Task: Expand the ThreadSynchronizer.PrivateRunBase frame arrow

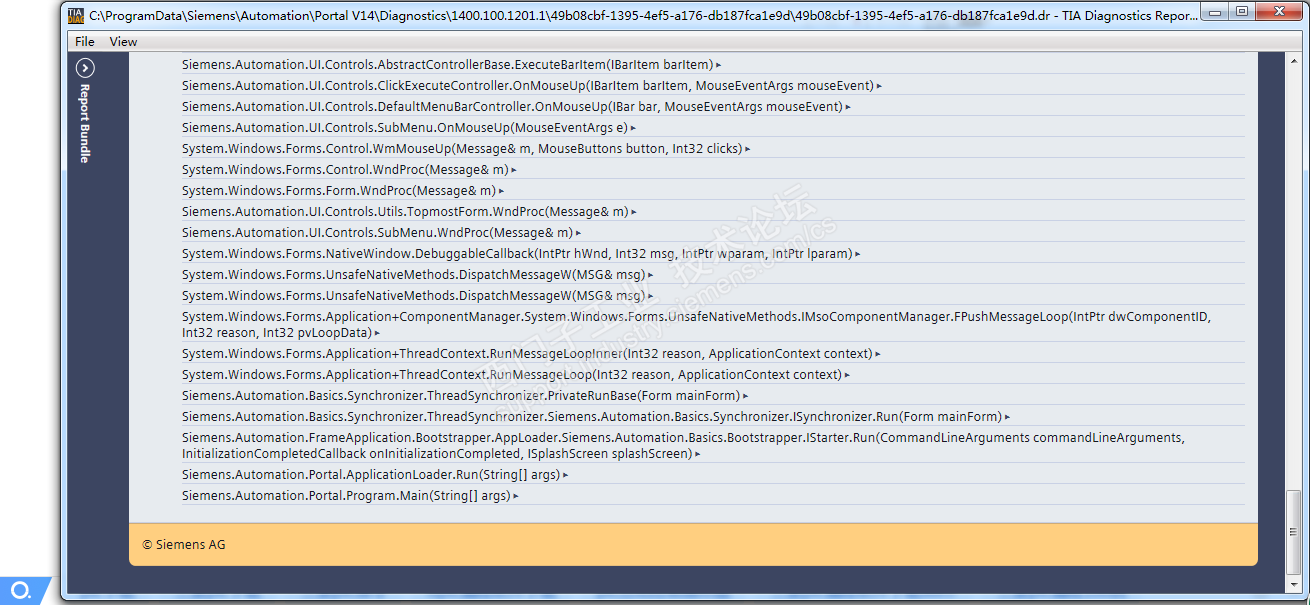Action: [x=746, y=396]
